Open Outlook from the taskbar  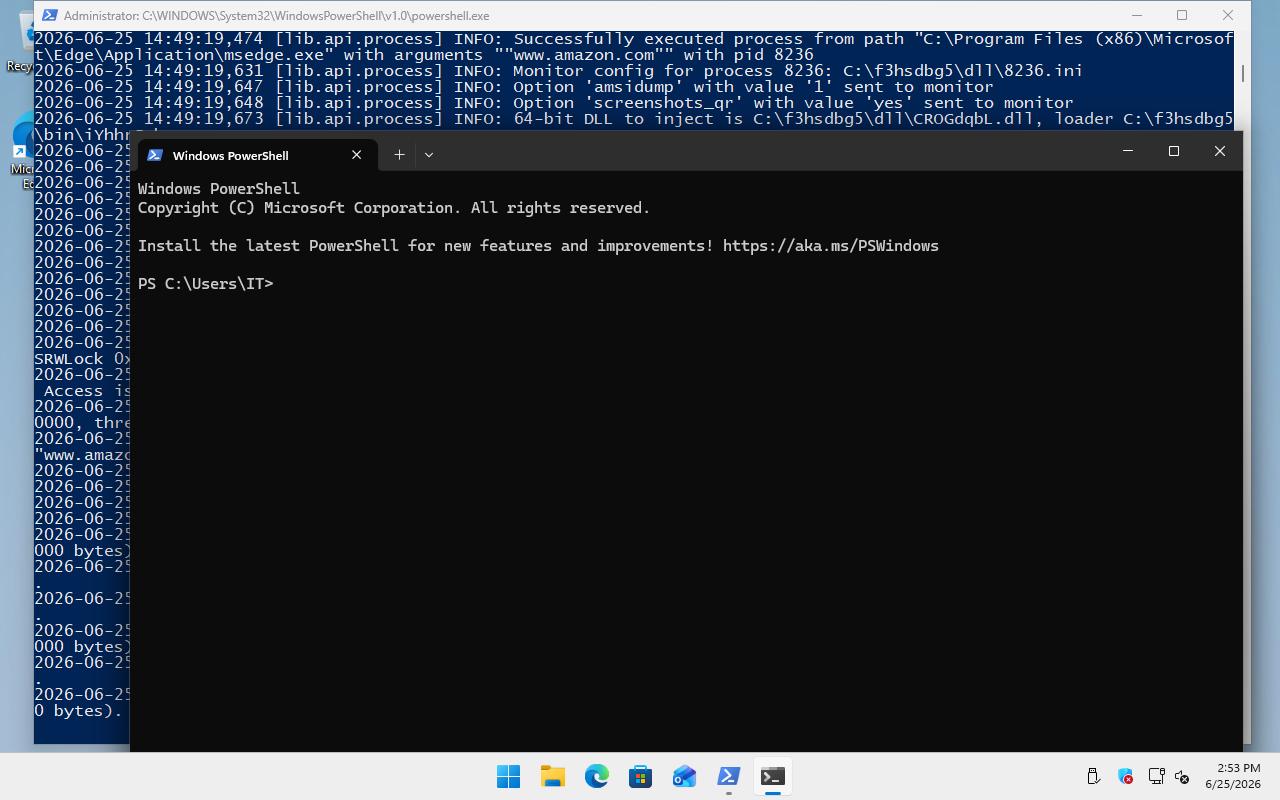(x=684, y=776)
